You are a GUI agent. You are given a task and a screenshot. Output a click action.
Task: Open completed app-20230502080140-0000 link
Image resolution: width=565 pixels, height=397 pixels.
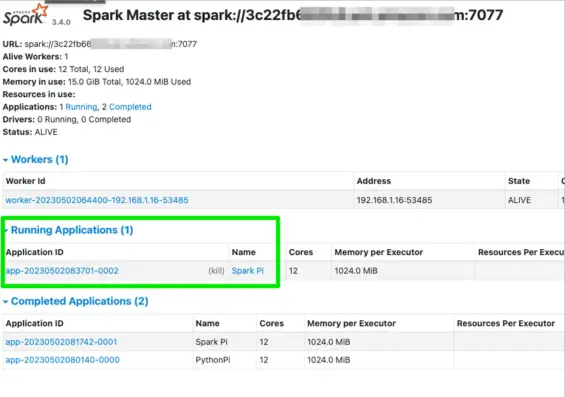coord(62,360)
